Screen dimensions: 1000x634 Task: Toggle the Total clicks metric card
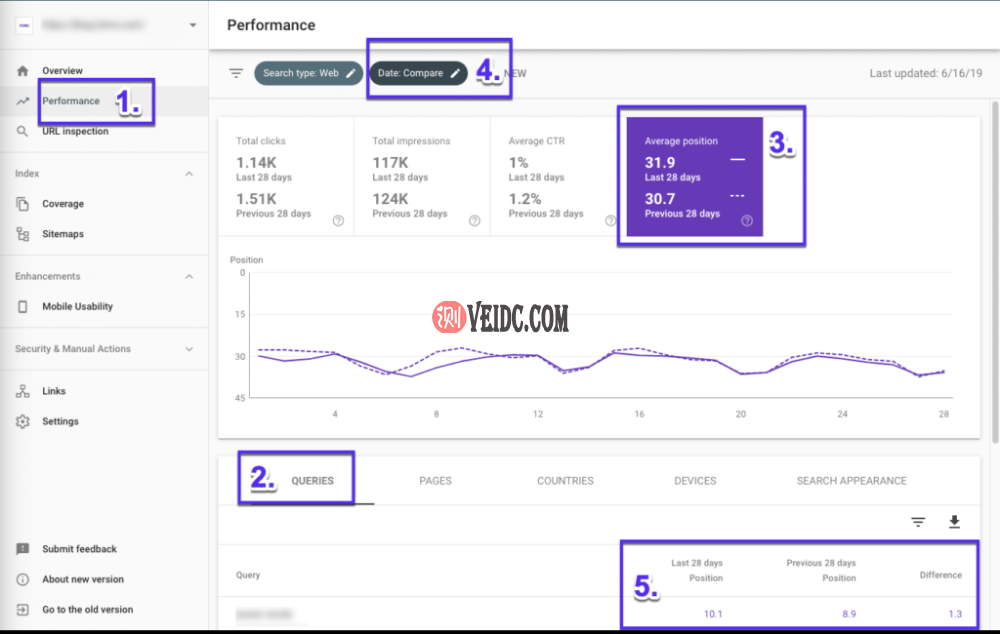(285, 177)
